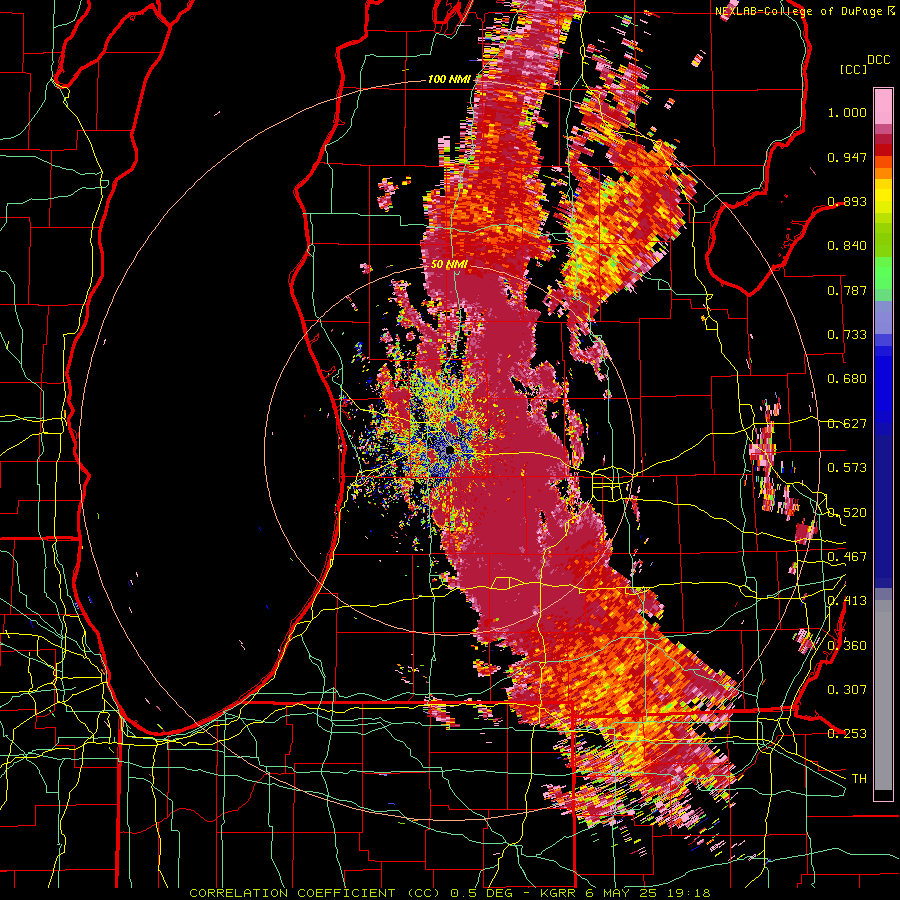
Task: Click the 1.000 value on the color scale
Action: 847,112
